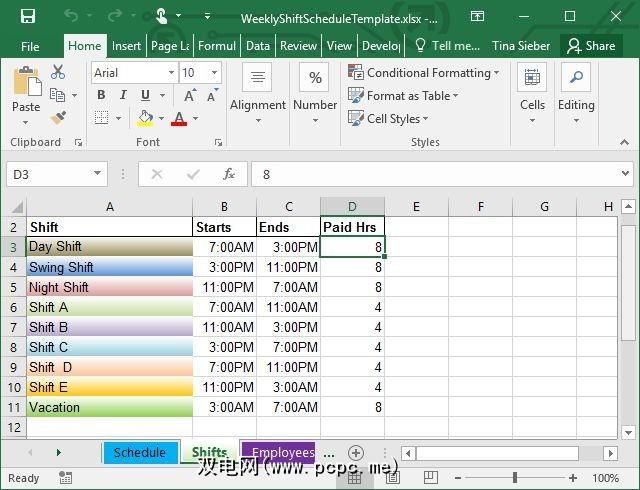Viewport: 640px width, 490px height.
Task: Open Font settings dialog launcher
Action: (218, 143)
